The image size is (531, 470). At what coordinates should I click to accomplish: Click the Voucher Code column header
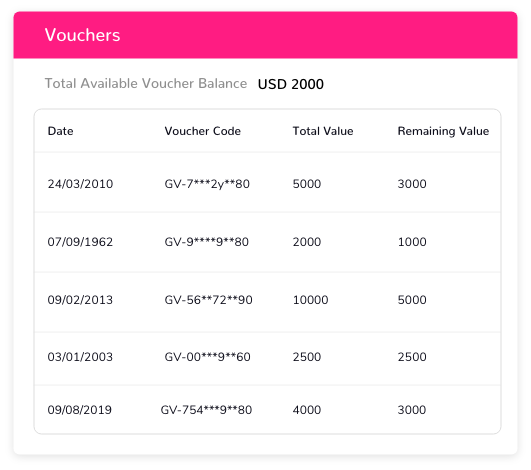203,131
